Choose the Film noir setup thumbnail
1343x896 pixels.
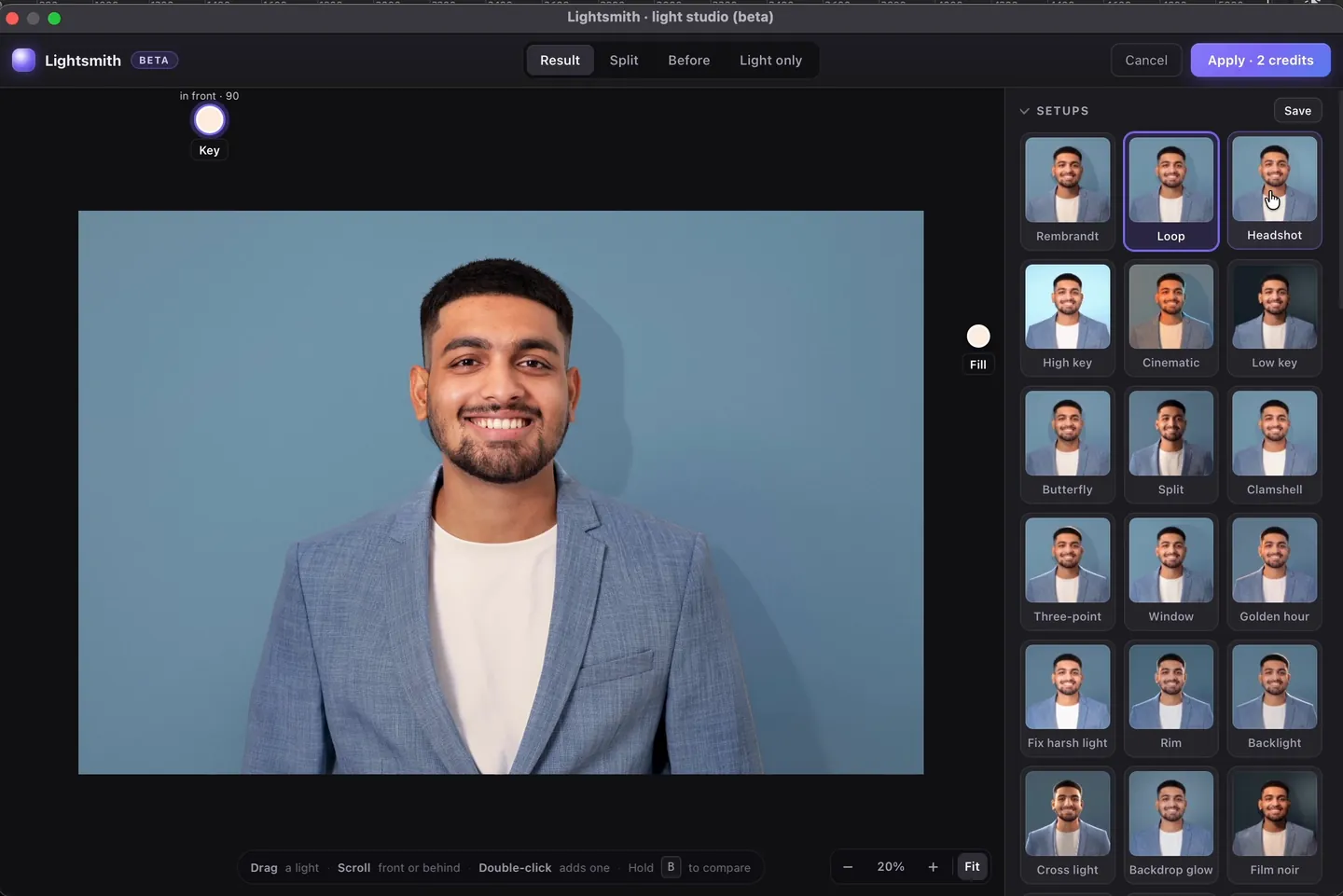click(x=1274, y=825)
